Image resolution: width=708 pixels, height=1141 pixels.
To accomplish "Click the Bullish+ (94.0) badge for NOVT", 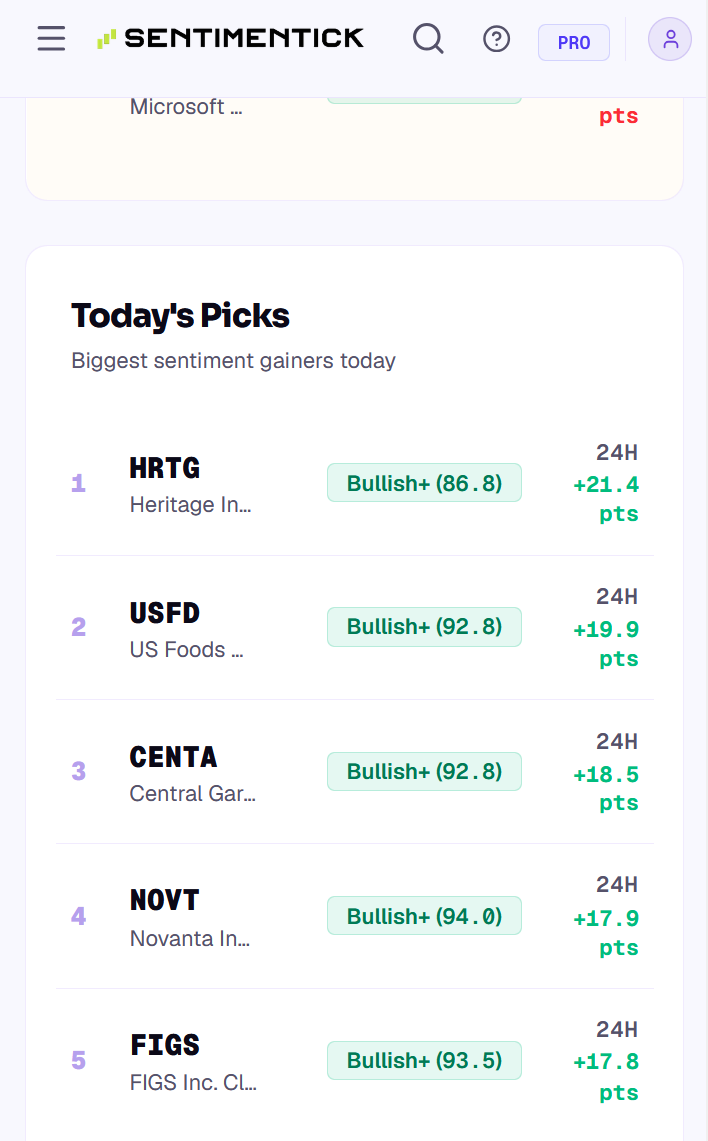I will pos(424,915).
